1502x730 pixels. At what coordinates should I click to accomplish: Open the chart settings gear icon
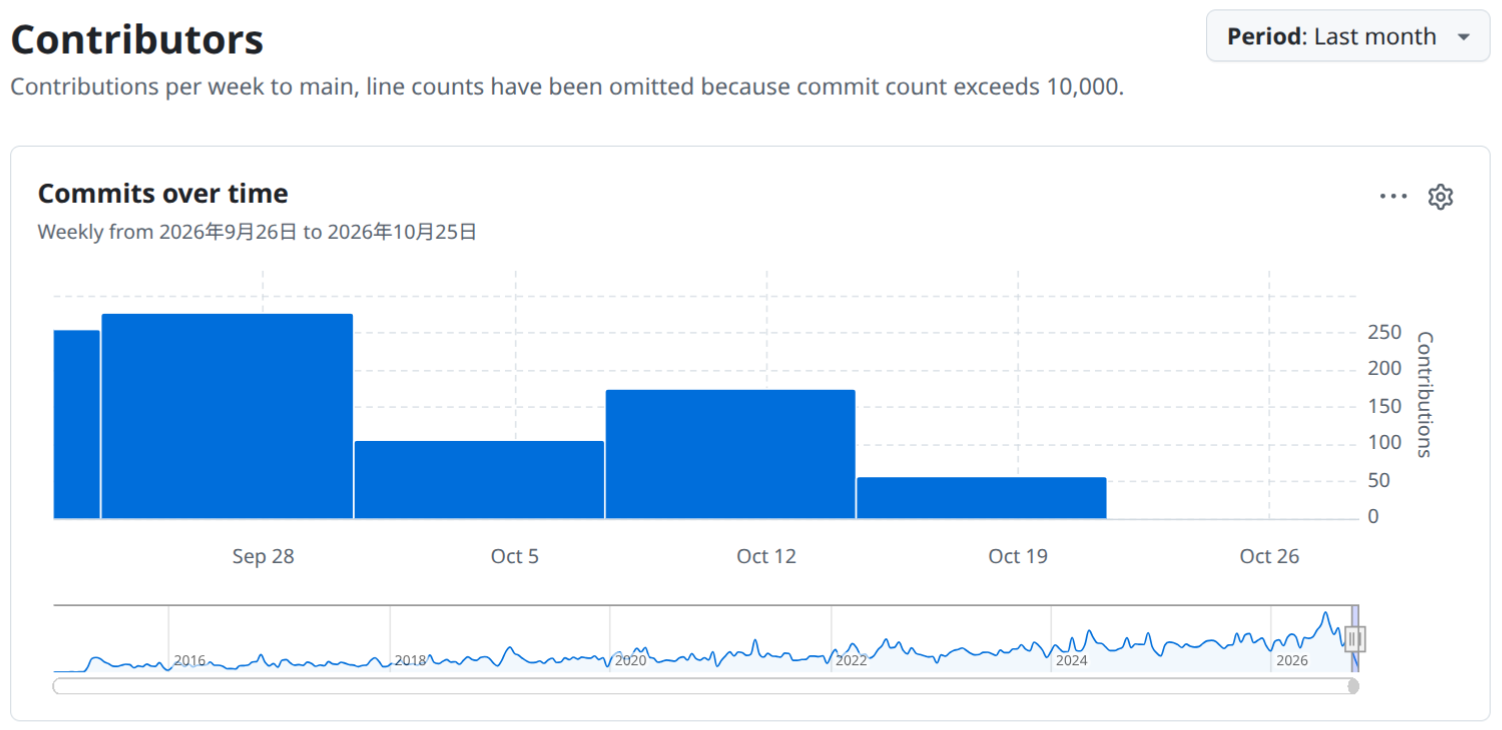pyautogui.click(x=1440, y=197)
